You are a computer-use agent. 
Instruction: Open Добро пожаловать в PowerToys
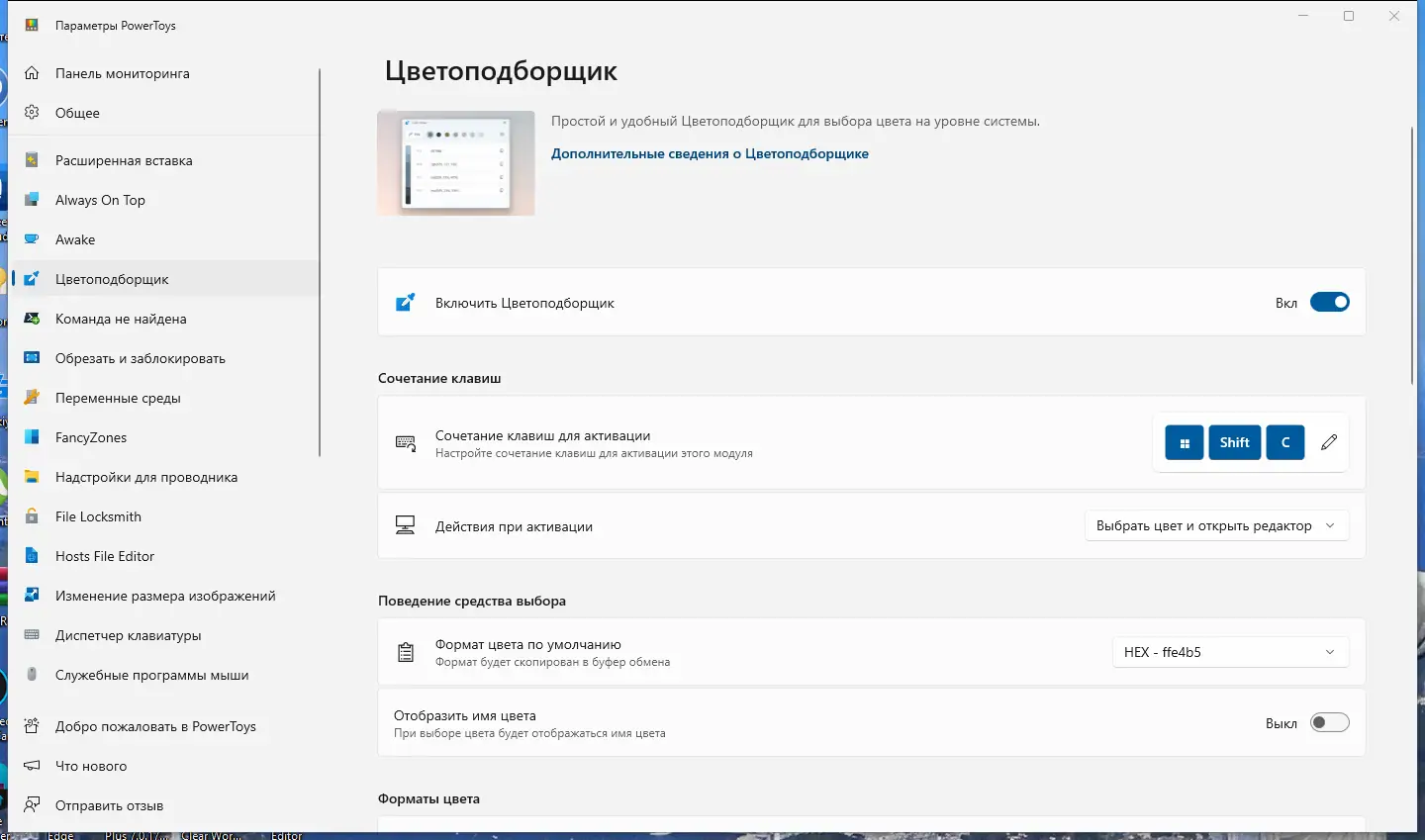[x=164, y=726]
